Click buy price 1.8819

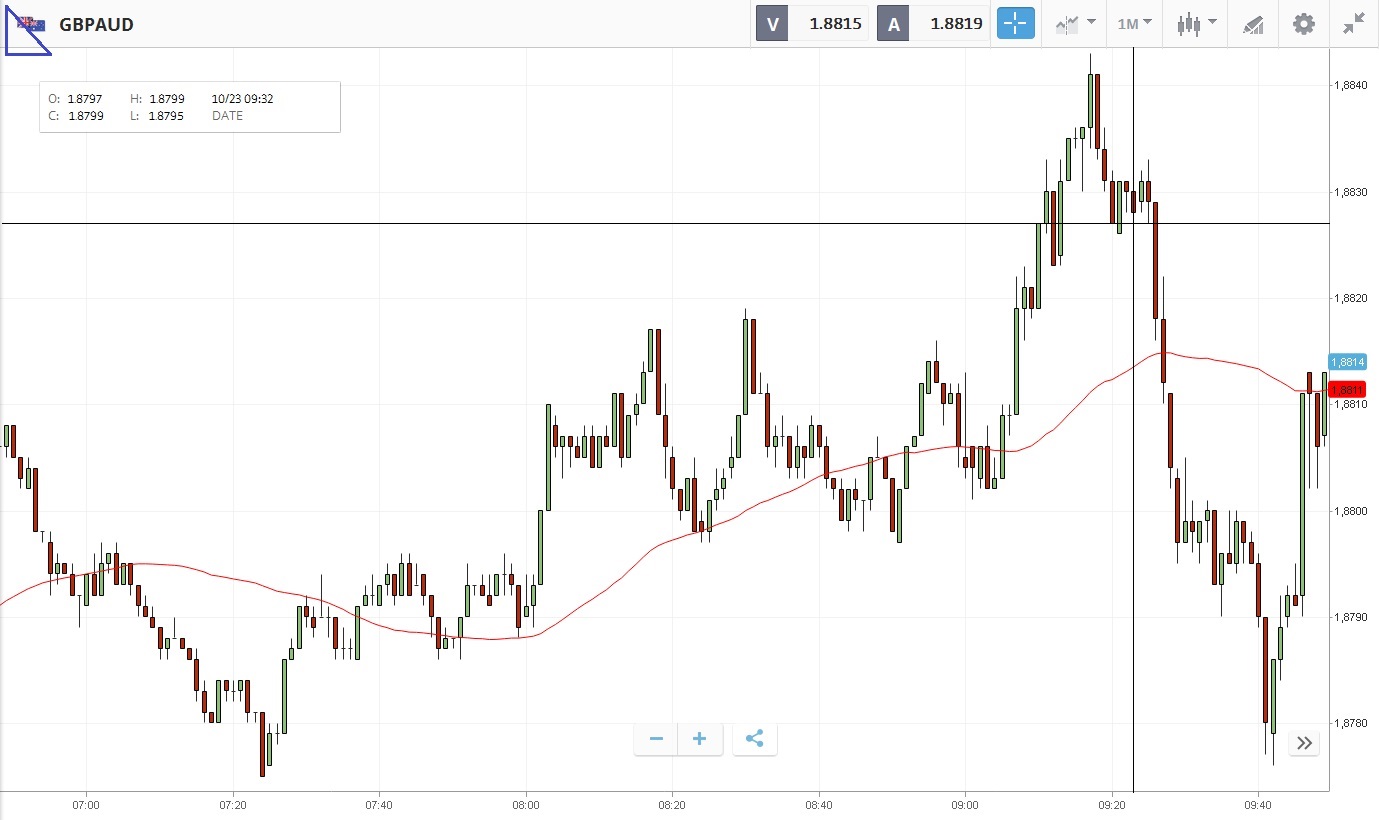[x=956, y=24]
